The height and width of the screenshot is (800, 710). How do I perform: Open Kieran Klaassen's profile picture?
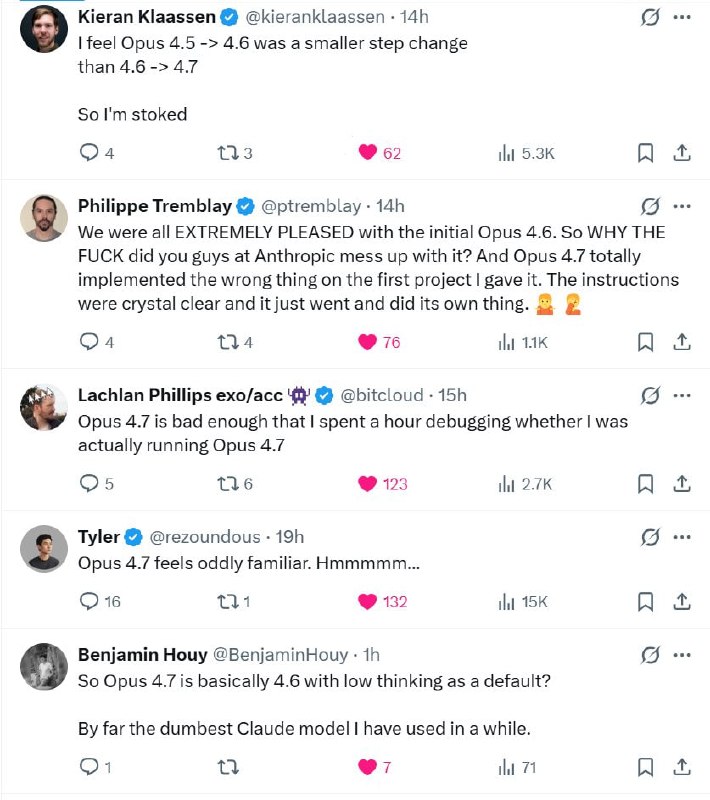click(x=44, y=29)
